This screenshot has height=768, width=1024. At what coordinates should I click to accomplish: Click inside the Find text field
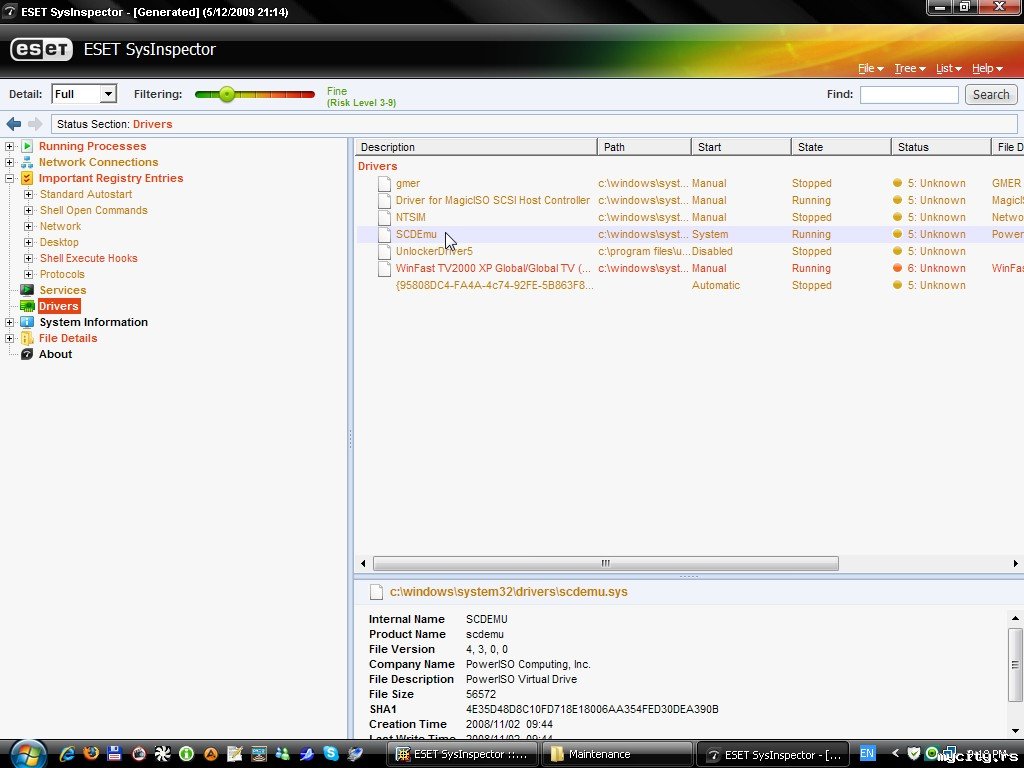click(x=908, y=95)
